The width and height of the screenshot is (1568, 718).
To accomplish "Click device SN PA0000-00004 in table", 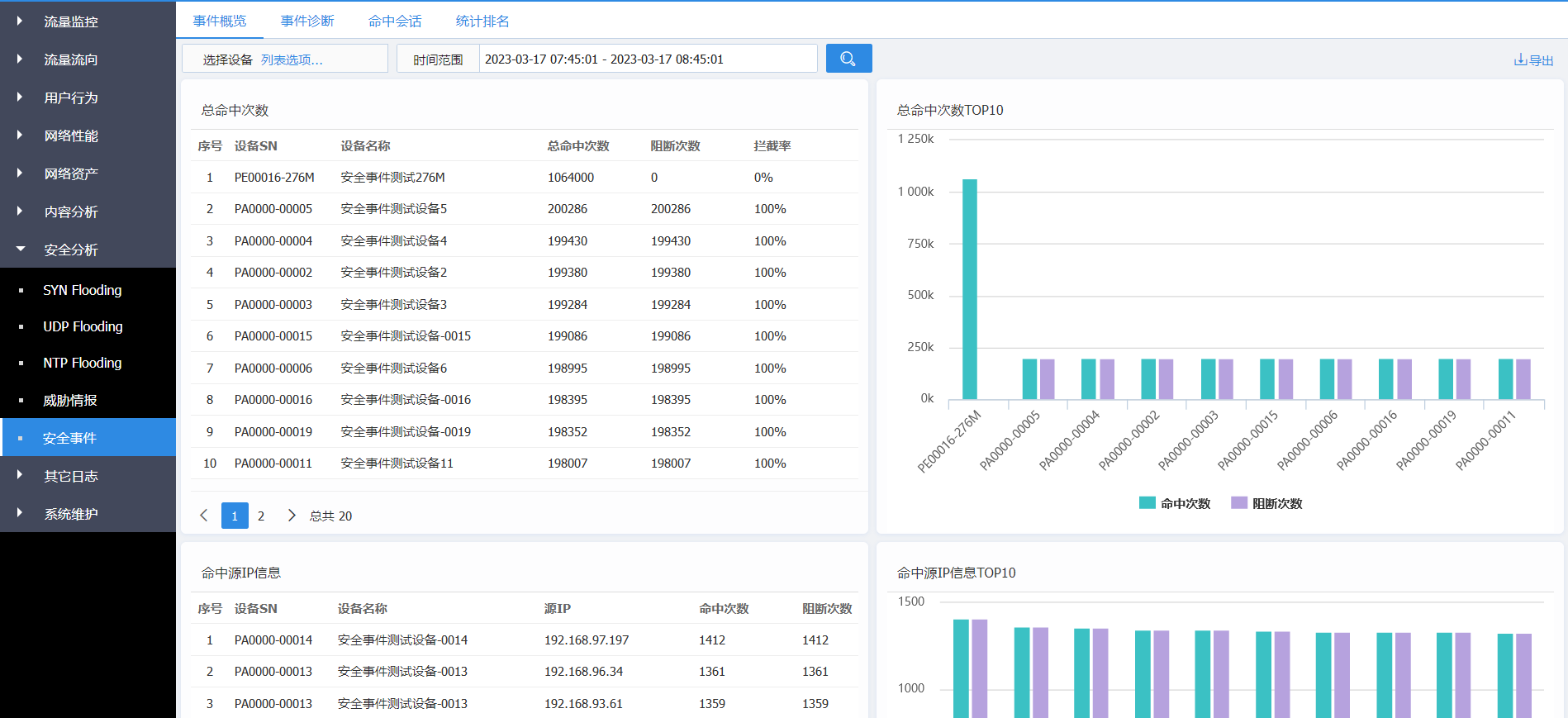I will pos(273,241).
